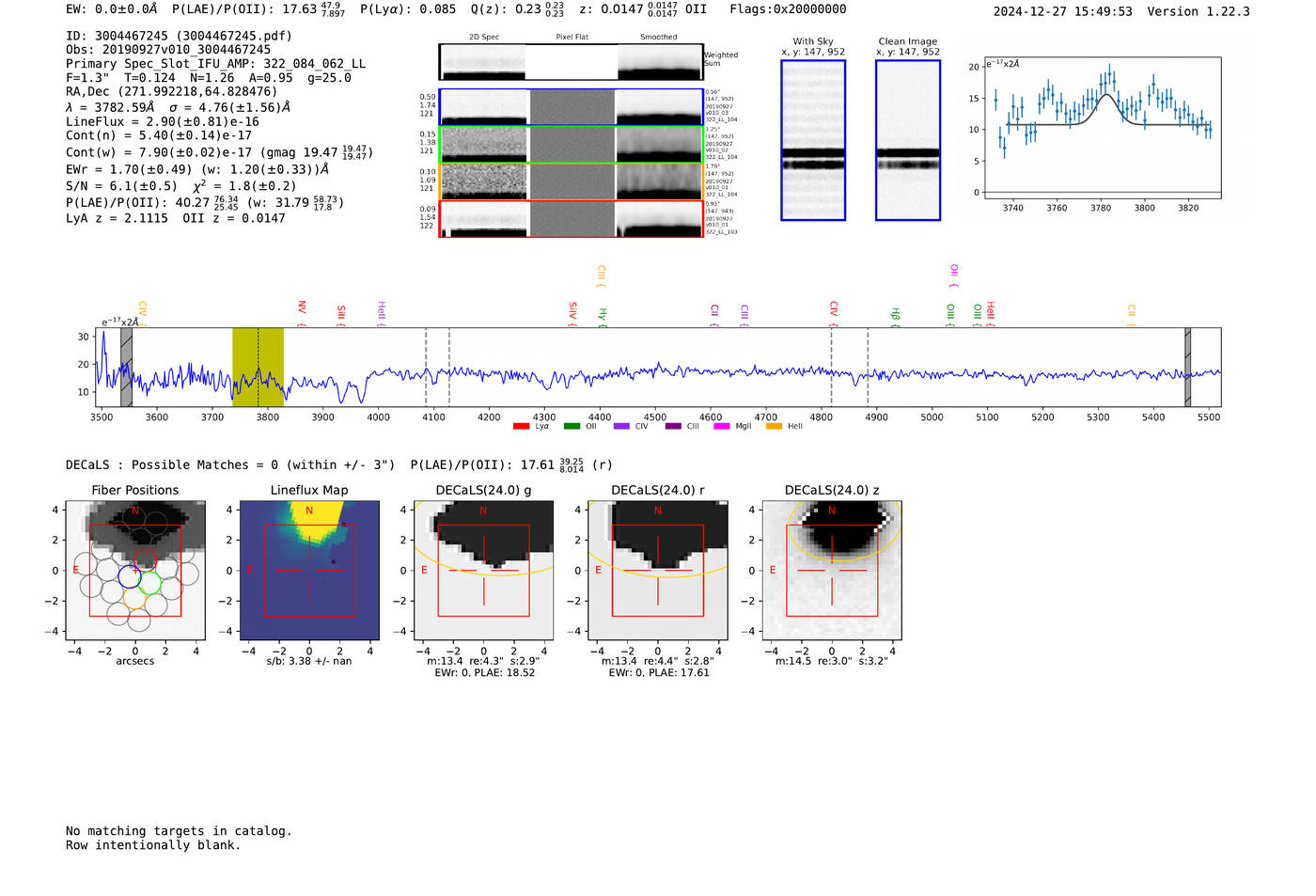
Task: Click the SiII line marker above the spectrum
Action: pyautogui.click(x=341, y=314)
